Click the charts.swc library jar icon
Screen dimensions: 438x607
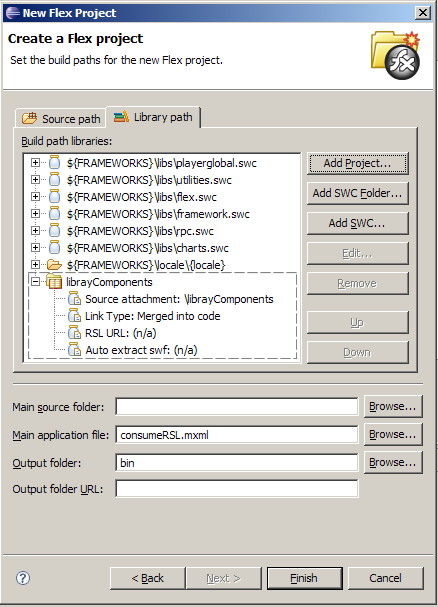pos(55,248)
